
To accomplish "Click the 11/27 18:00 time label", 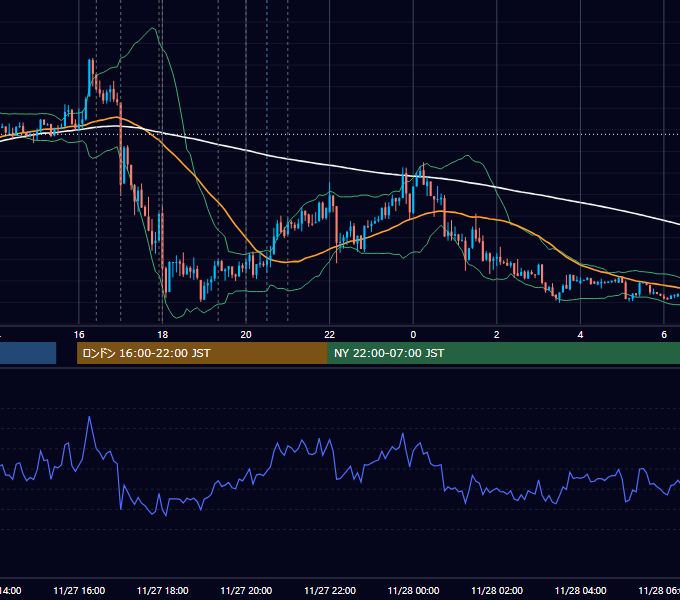I will pyautogui.click(x=163, y=590).
